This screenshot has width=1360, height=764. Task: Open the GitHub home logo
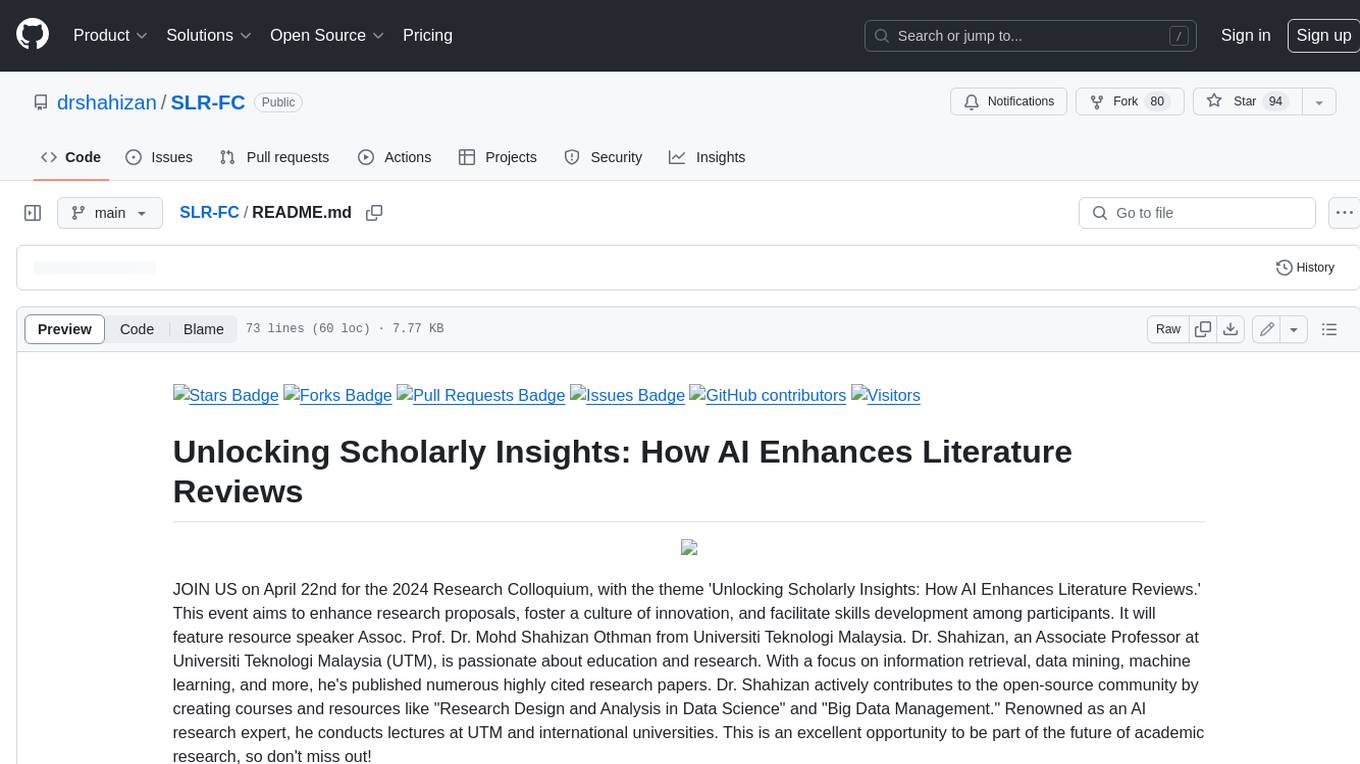(x=32, y=35)
